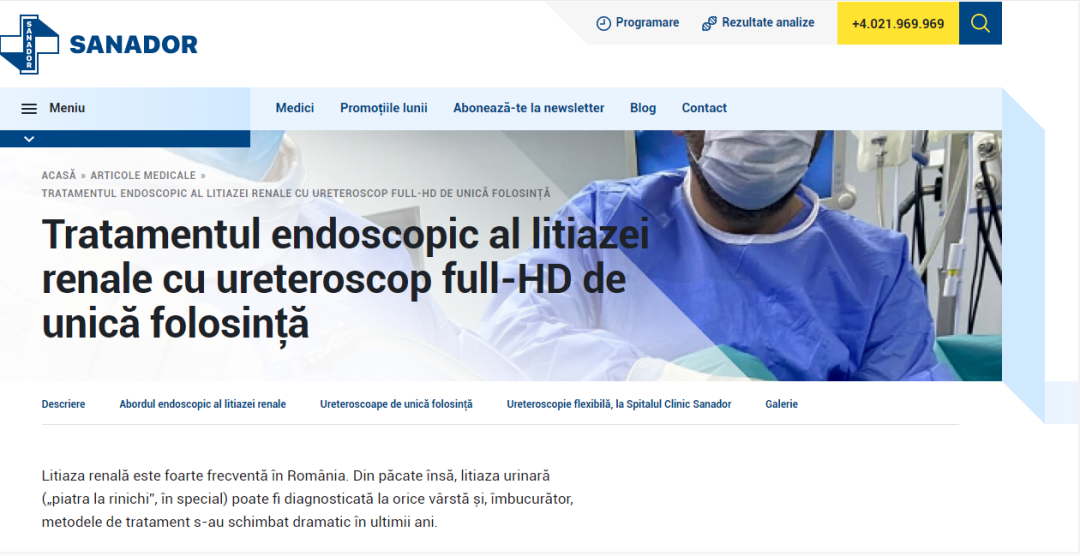This screenshot has height=556, width=1080.
Task: Click the Sanador cross logo icon
Action: [x=29, y=44]
